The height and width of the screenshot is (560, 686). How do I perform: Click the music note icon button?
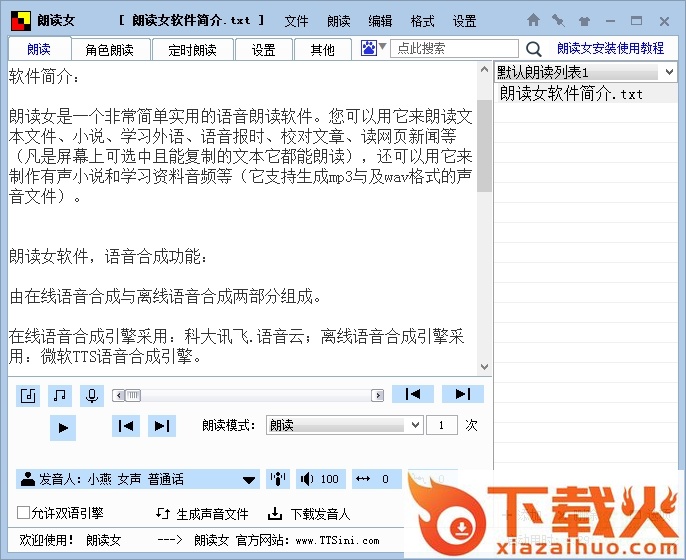(60, 396)
